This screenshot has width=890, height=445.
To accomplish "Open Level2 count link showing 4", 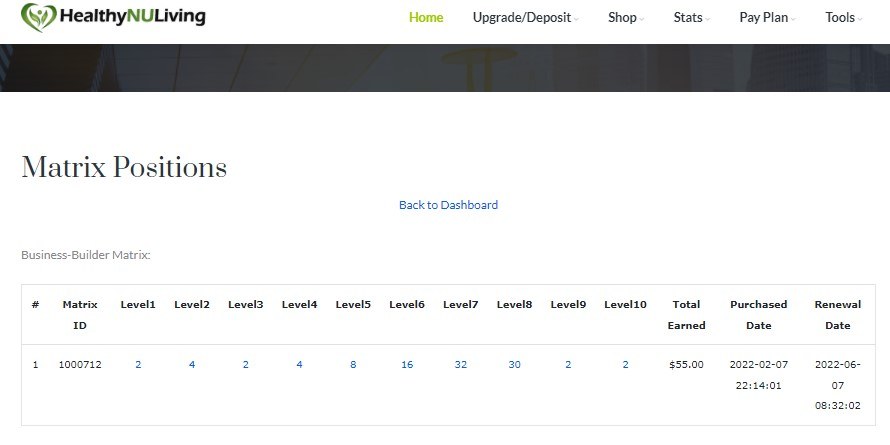I will [x=192, y=364].
